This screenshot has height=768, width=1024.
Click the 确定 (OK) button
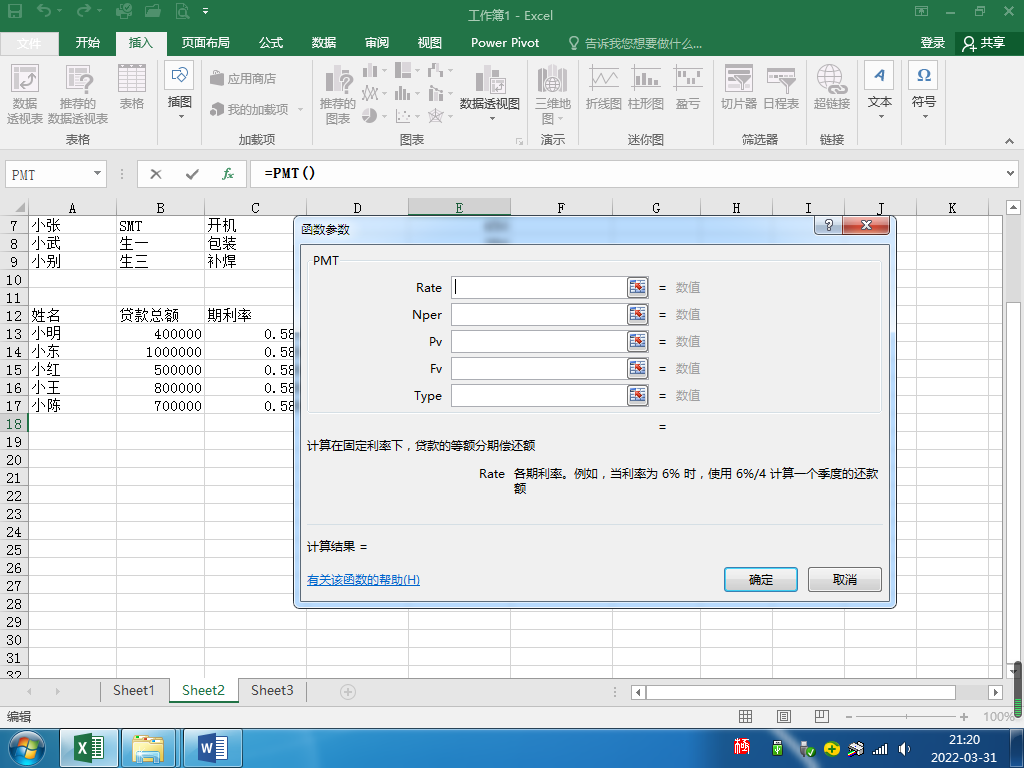(x=760, y=579)
